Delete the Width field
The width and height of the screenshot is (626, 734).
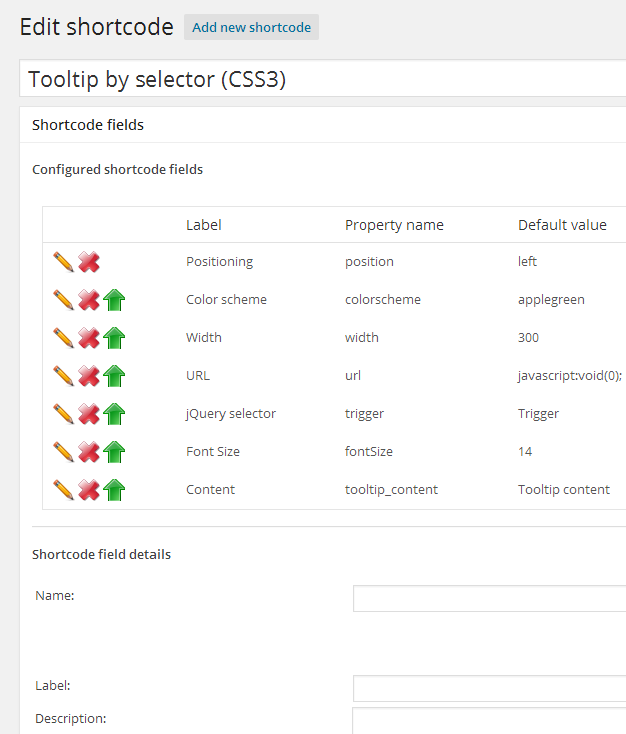pyautogui.click(x=89, y=338)
